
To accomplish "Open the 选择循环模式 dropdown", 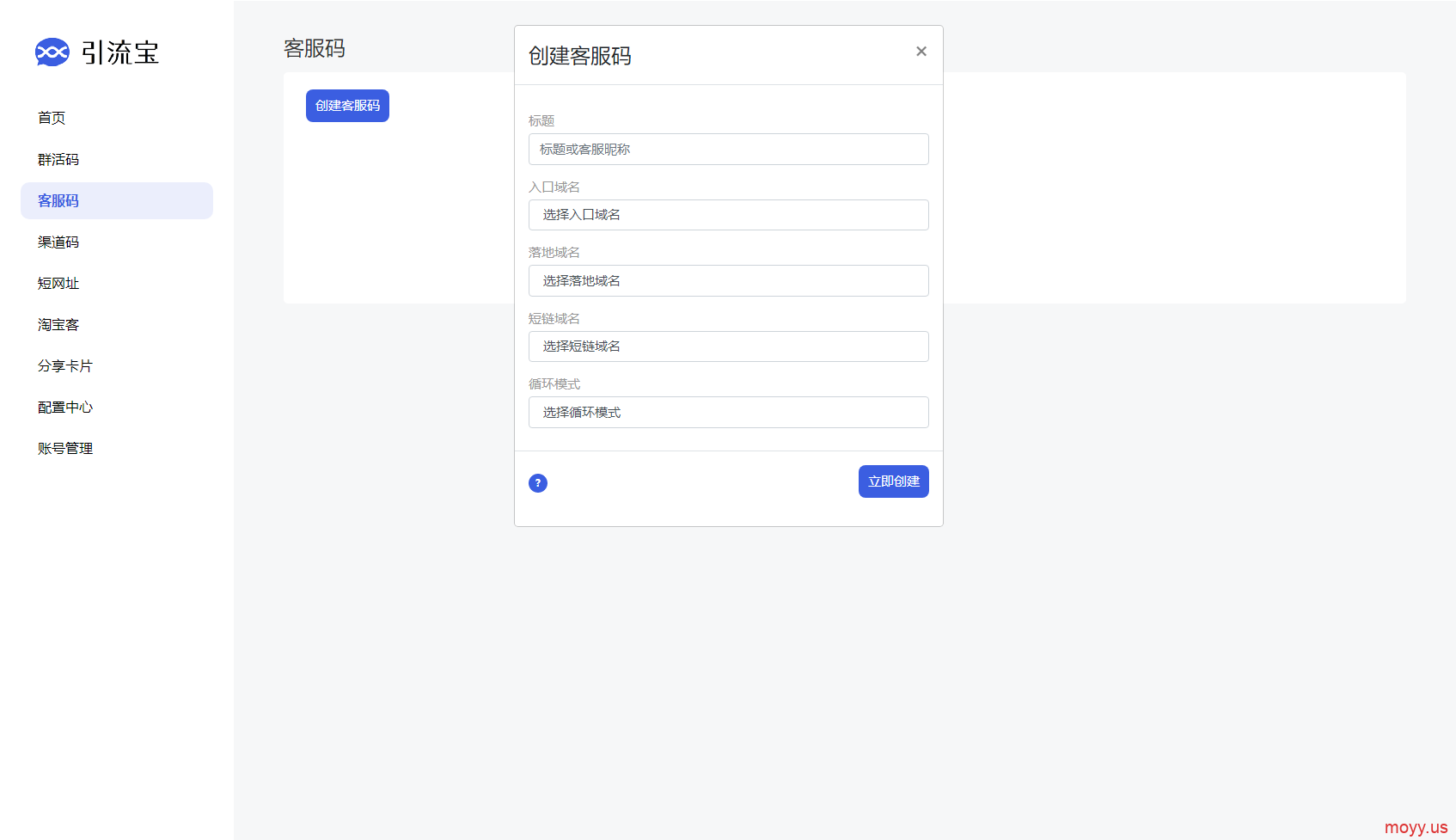I will (729, 412).
